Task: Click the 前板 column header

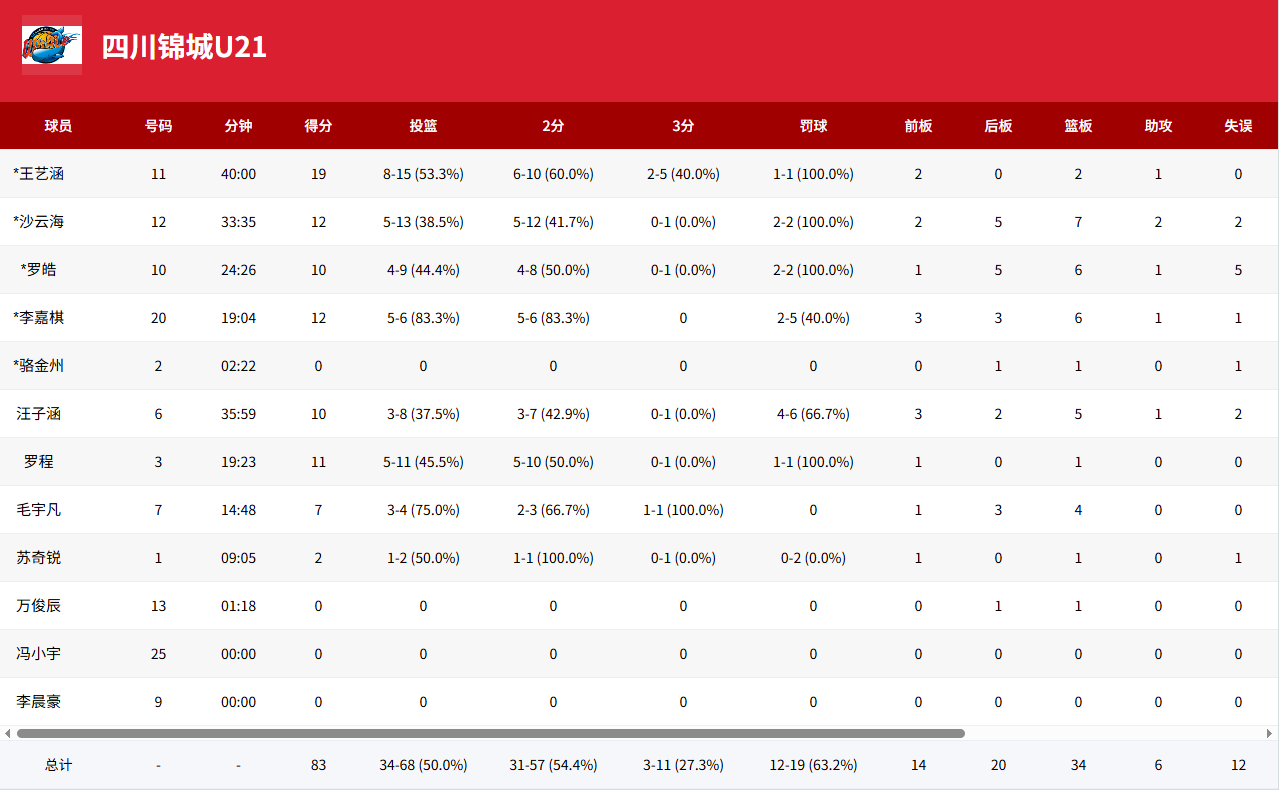Action: point(918,126)
